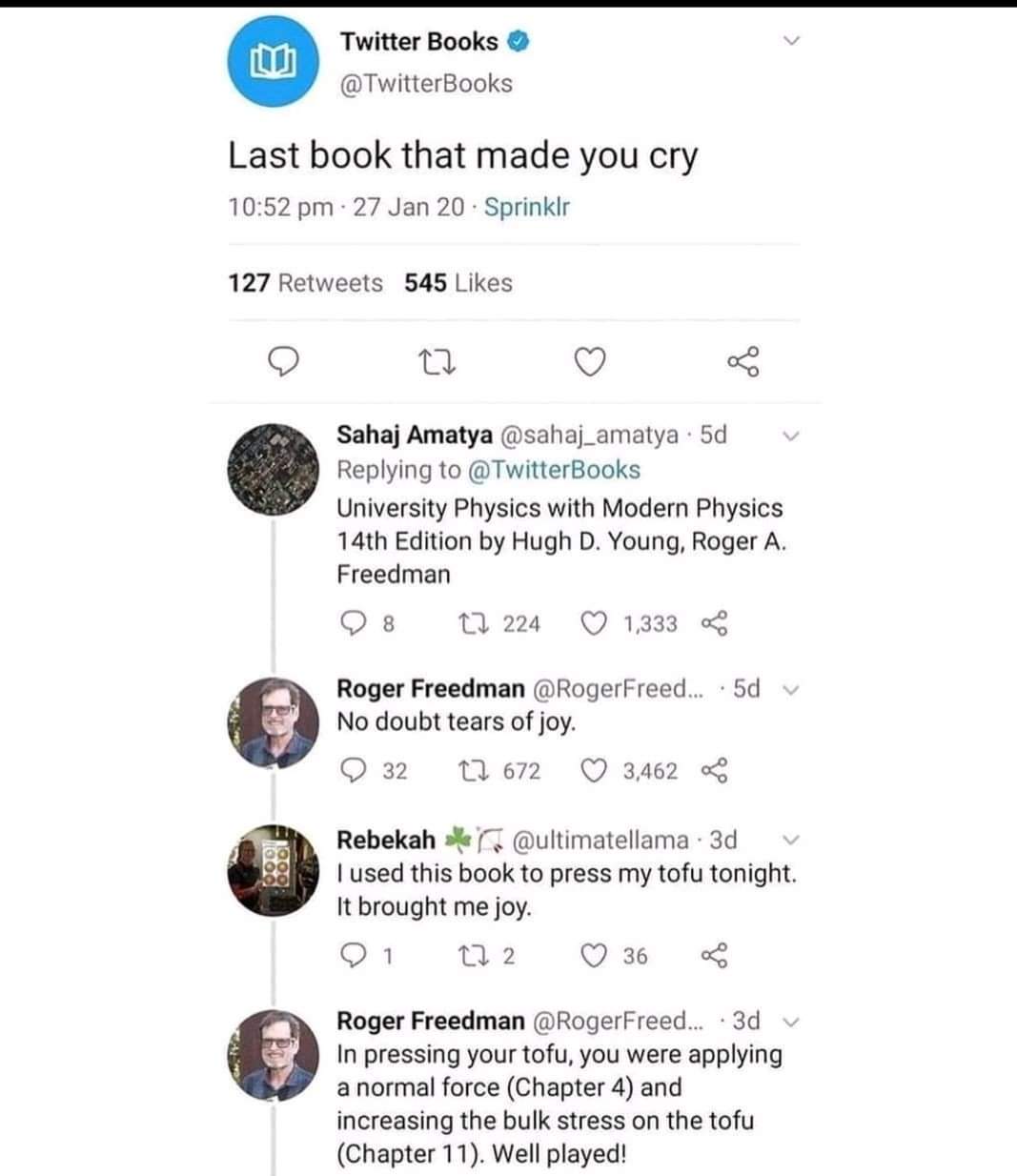Retweet Sahaj Amatya's reply with 224 retweets

(x=471, y=624)
